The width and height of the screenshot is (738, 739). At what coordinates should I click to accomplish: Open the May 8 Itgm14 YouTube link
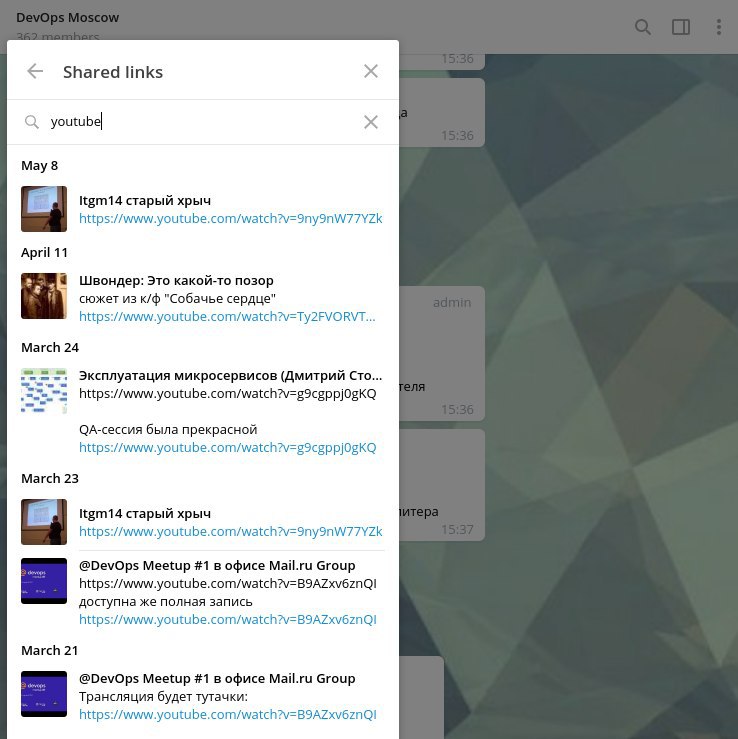click(x=230, y=219)
